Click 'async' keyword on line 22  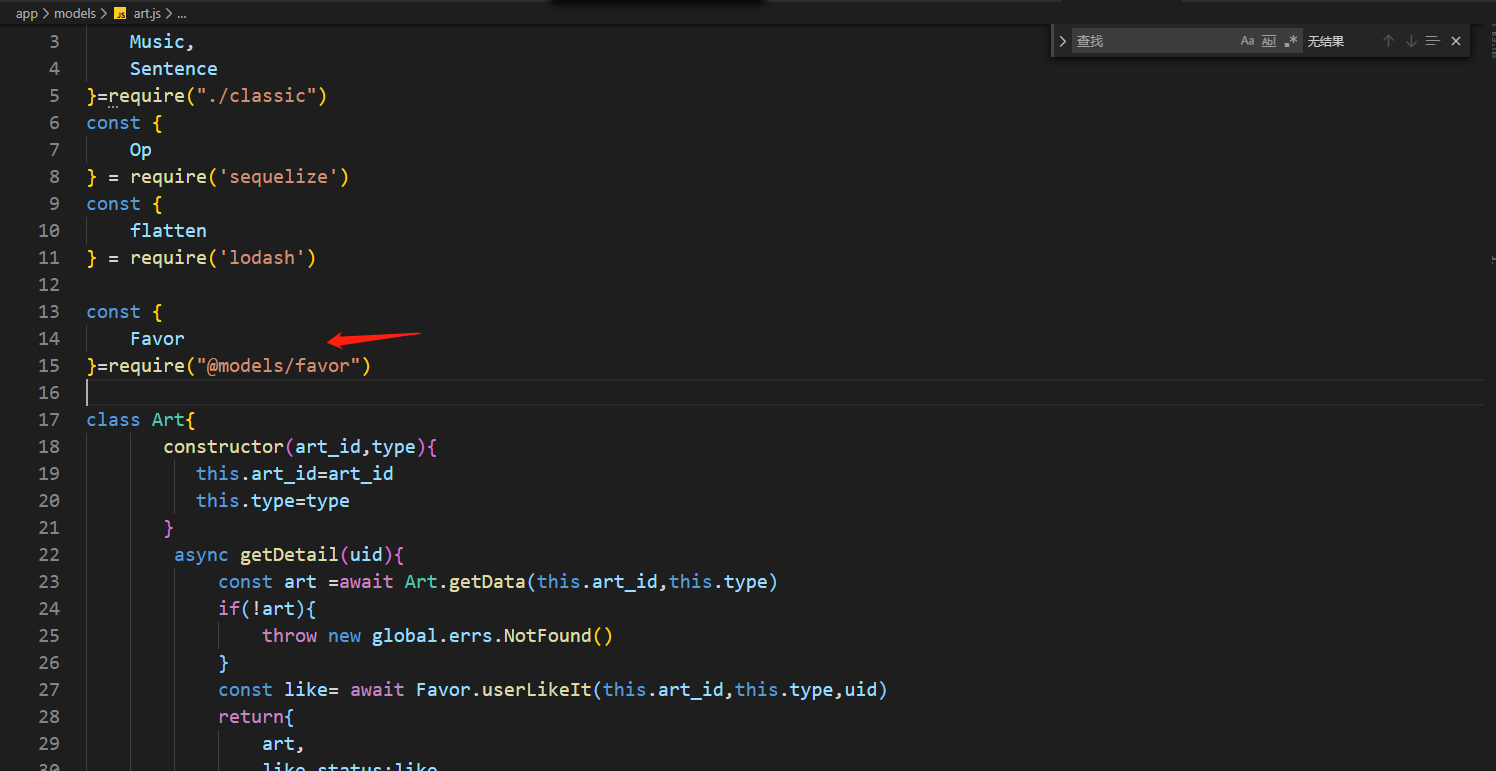pos(201,554)
